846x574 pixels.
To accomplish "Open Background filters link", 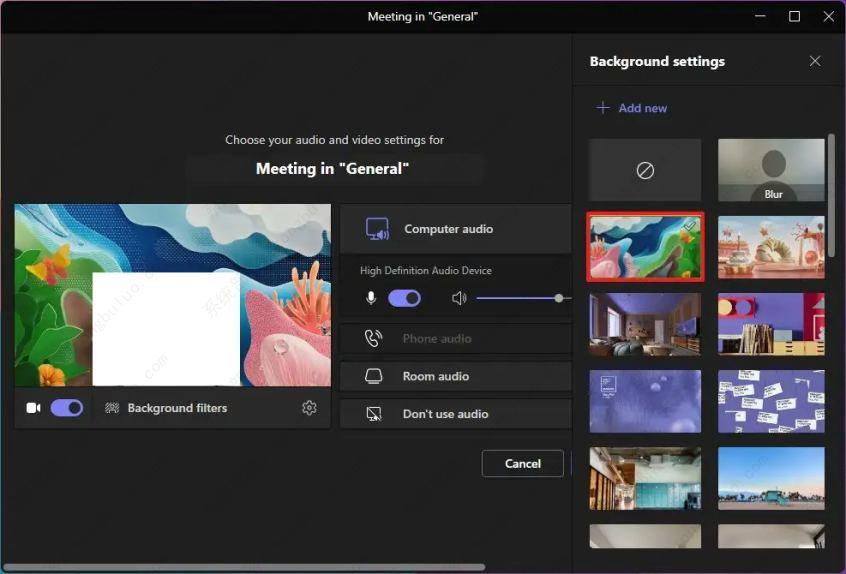I will pyautogui.click(x=177, y=408).
